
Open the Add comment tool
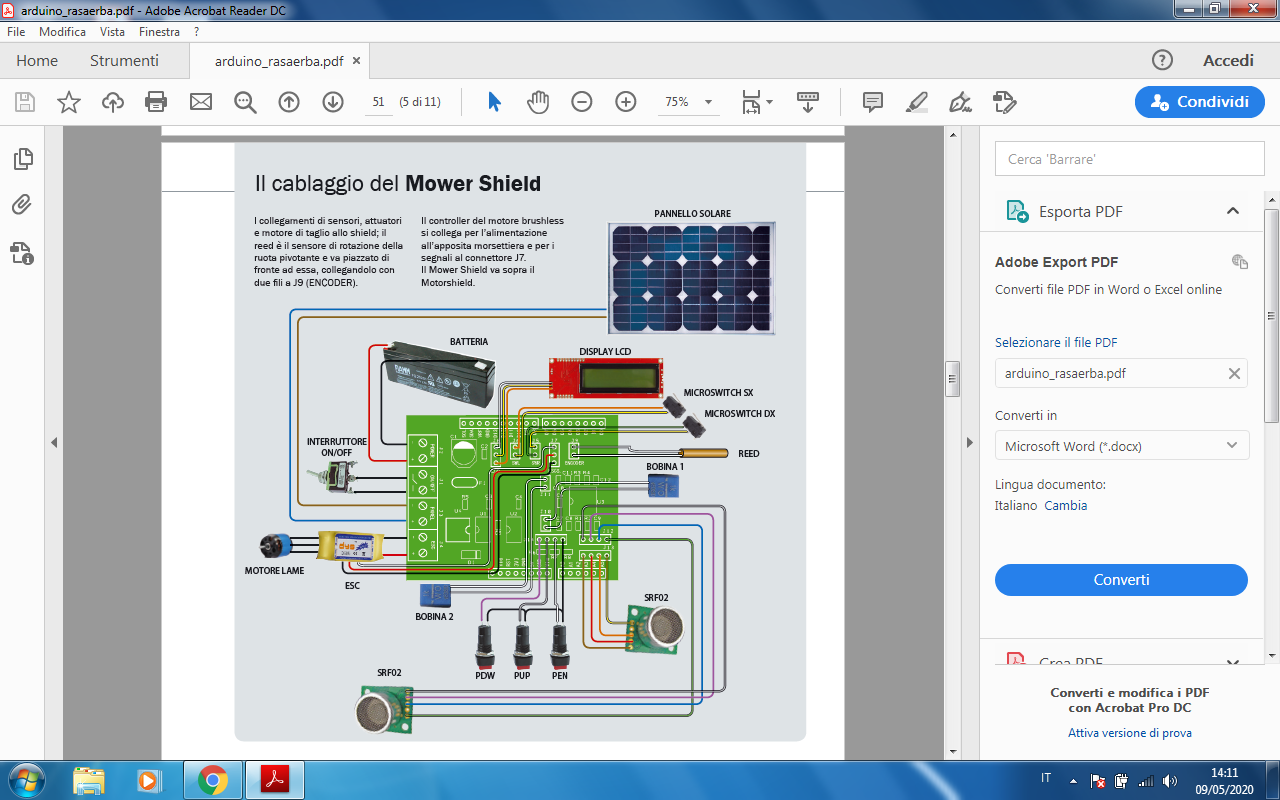[873, 102]
